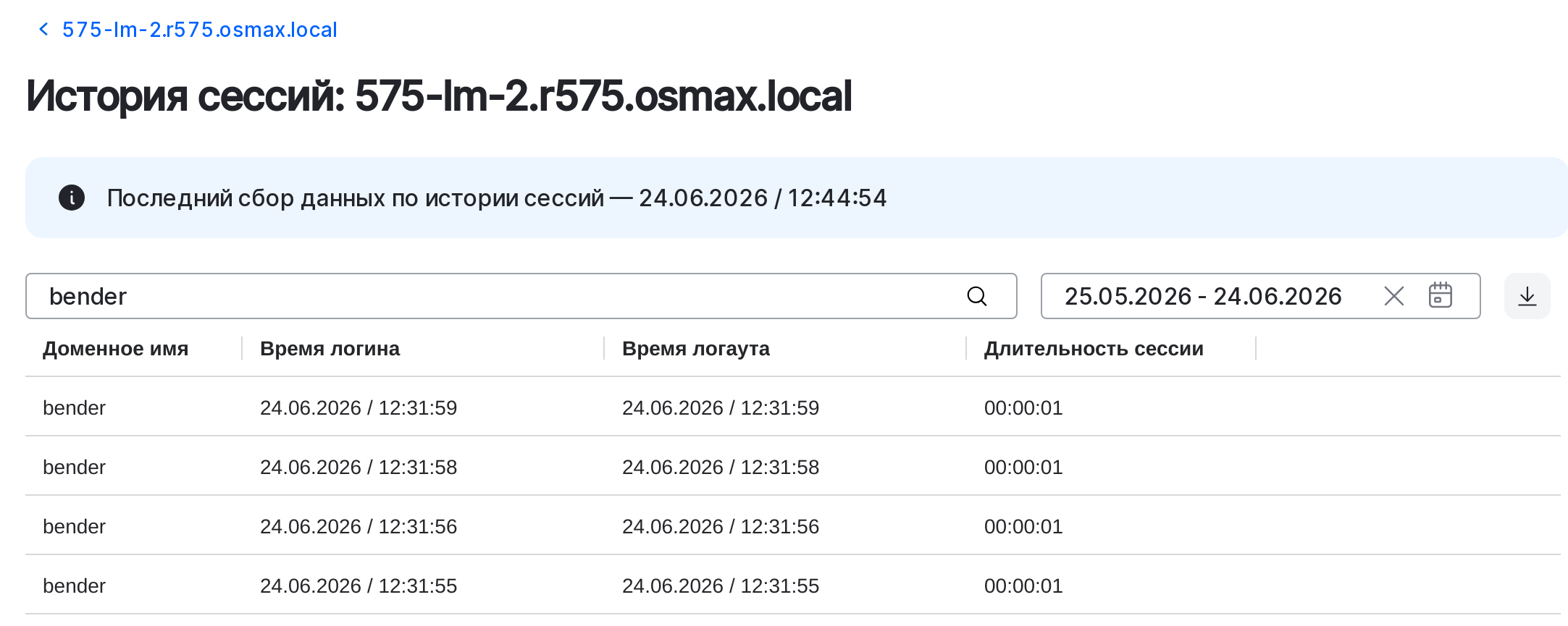Click the date range field 25.05.2026 - 24.06.2026

pos(1261,296)
